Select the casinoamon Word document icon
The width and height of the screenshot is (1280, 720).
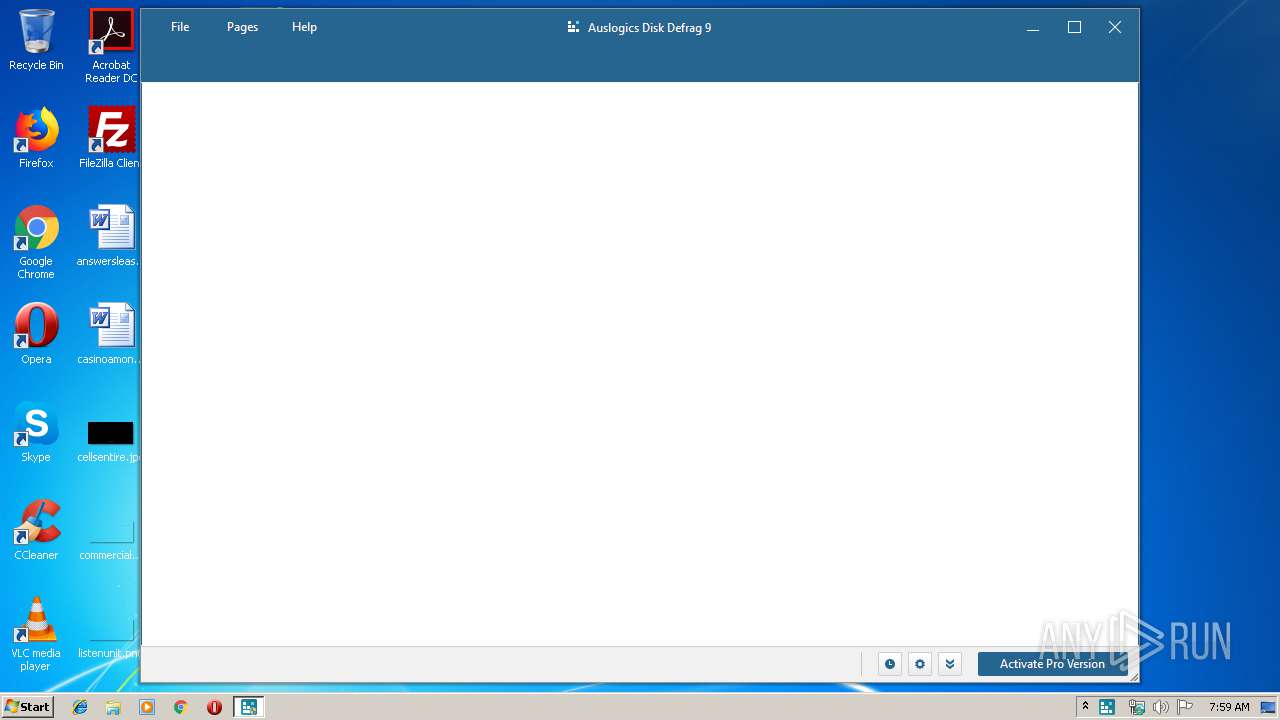coord(110,334)
